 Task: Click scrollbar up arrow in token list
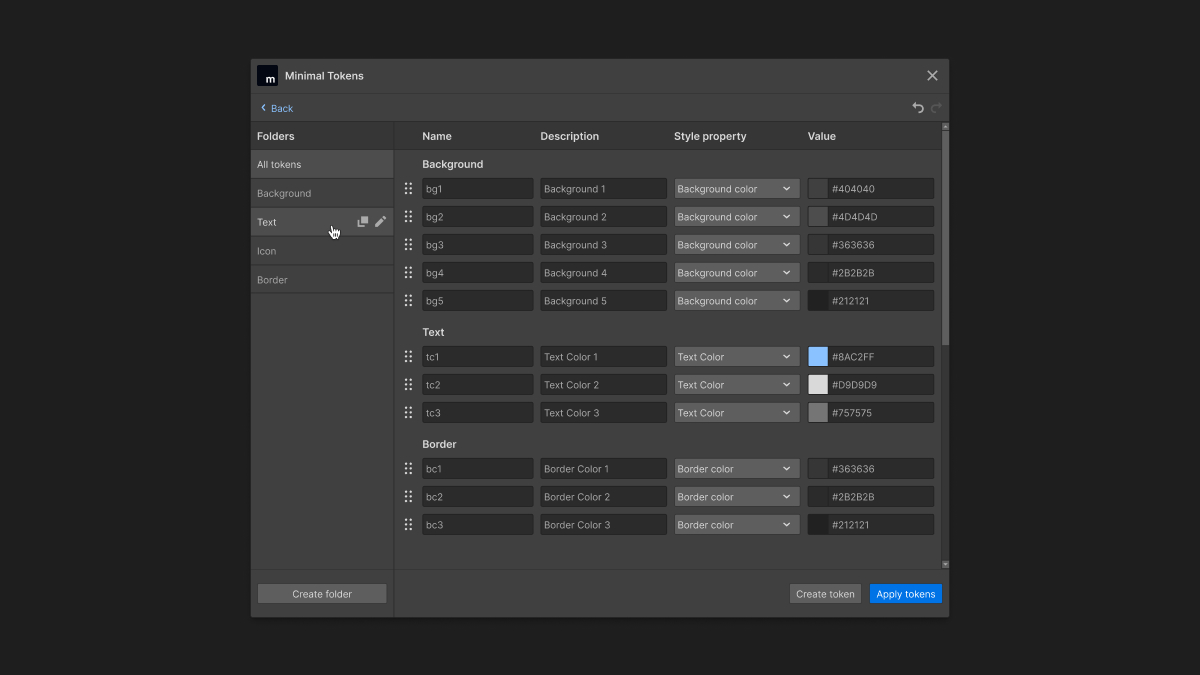tap(945, 127)
